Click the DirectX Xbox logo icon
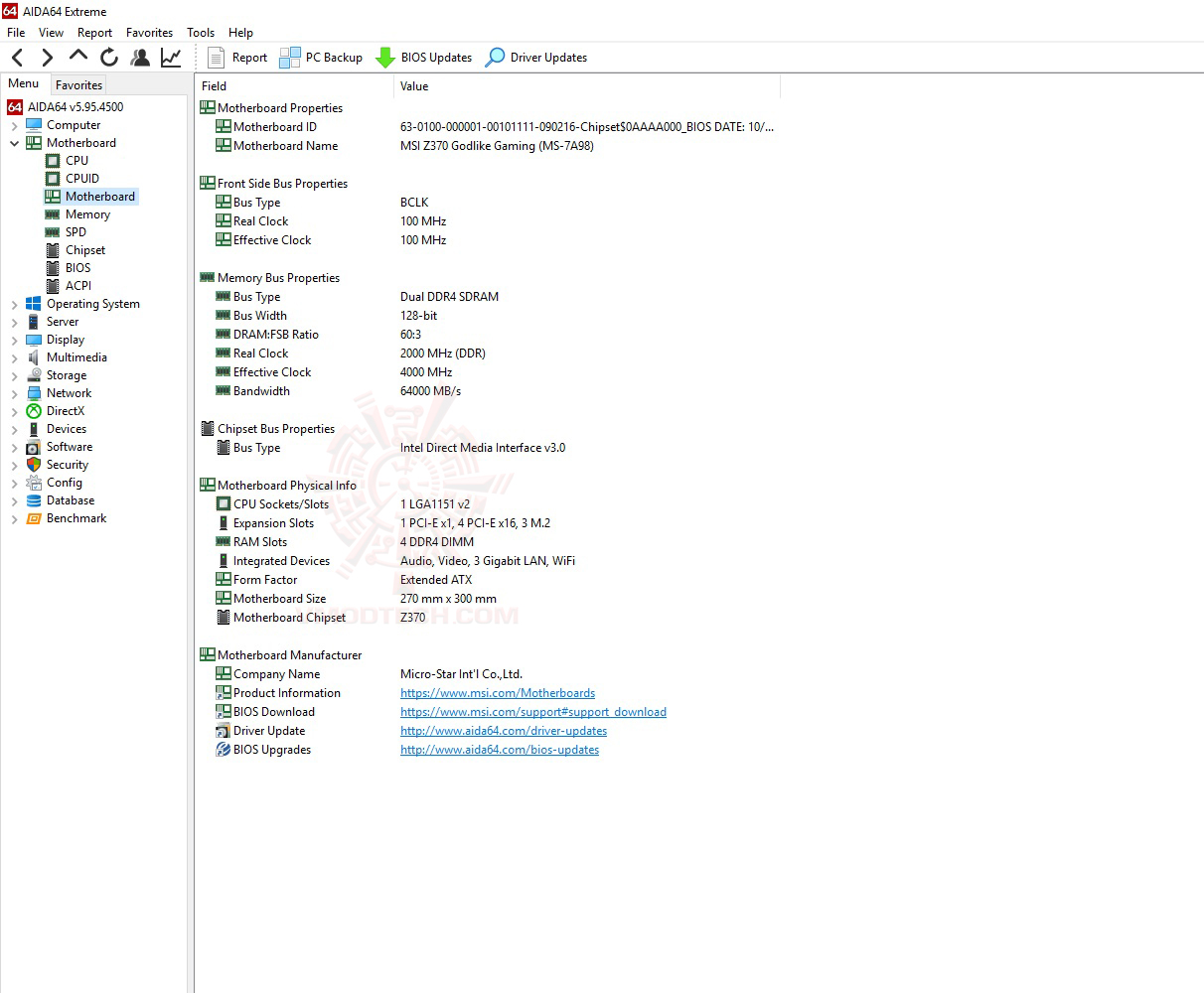 tap(34, 411)
